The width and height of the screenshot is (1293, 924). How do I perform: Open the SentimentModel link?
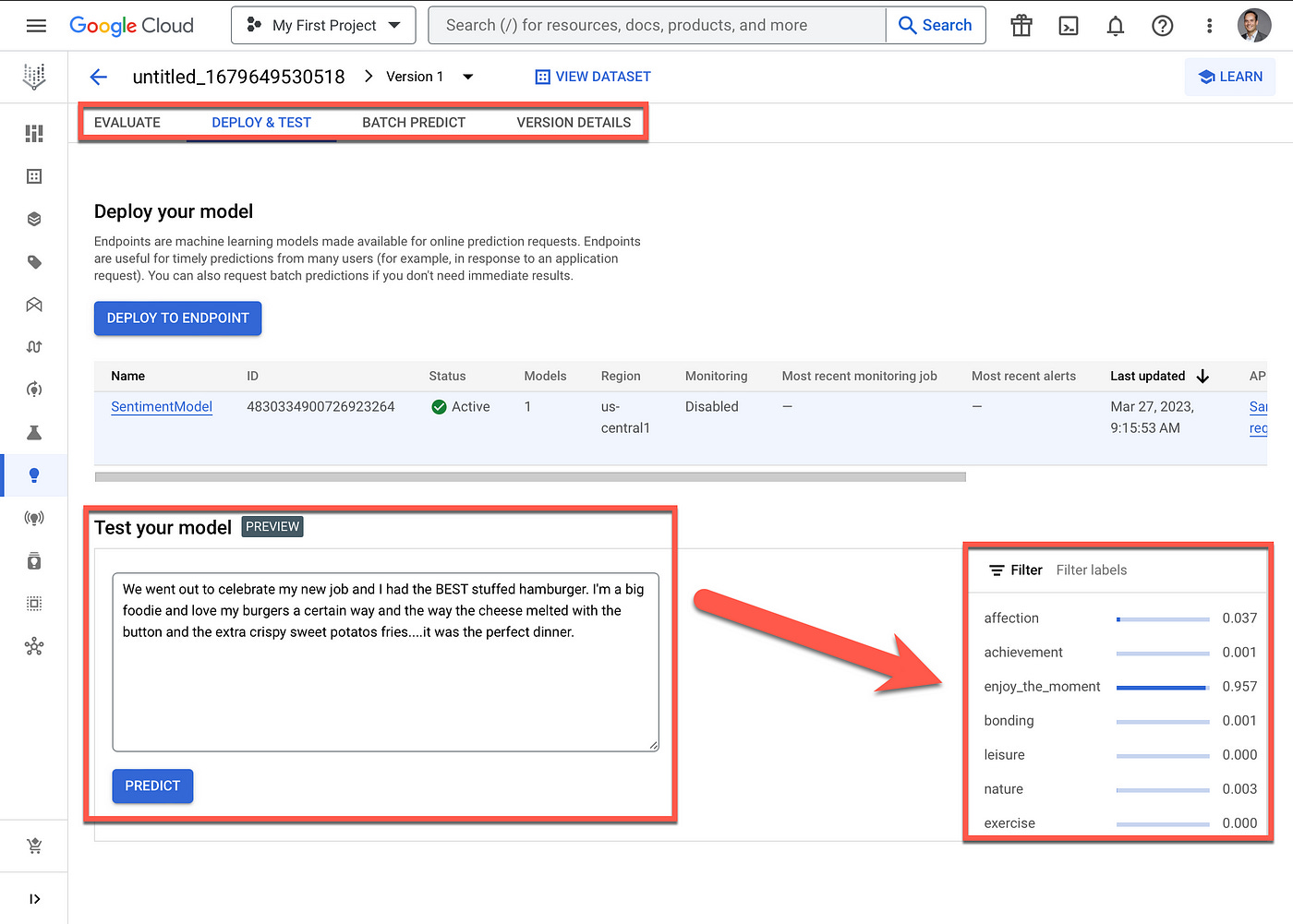[x=162, y=406]
